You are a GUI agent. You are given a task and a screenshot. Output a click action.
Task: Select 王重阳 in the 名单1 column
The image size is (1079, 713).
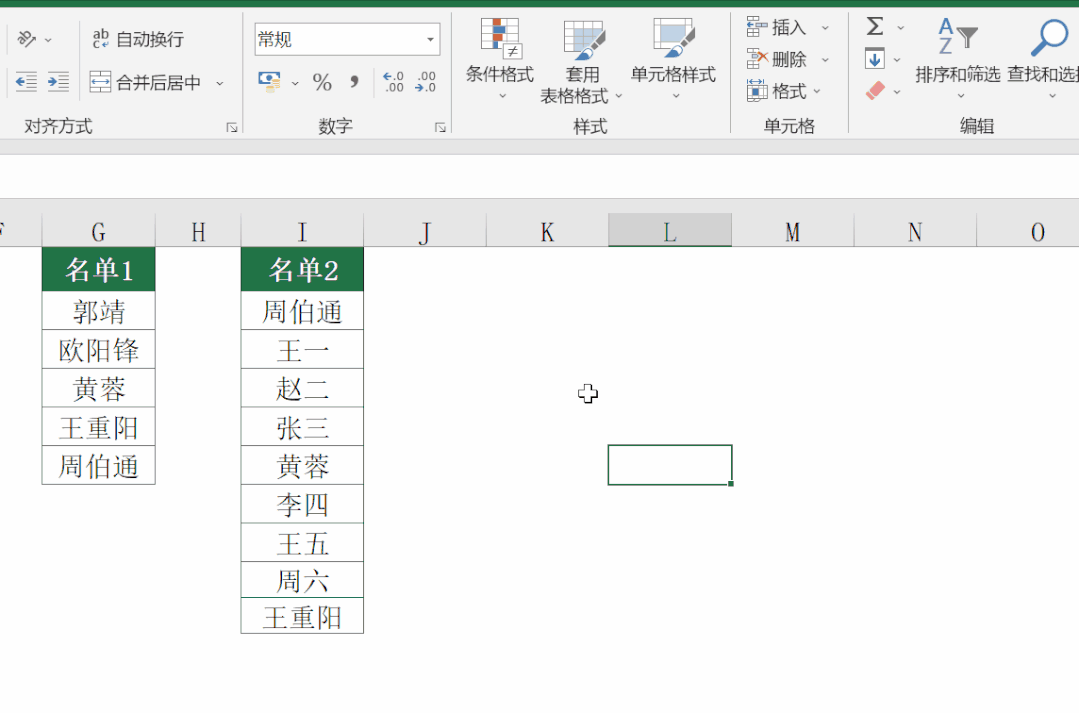pos(98,427)
